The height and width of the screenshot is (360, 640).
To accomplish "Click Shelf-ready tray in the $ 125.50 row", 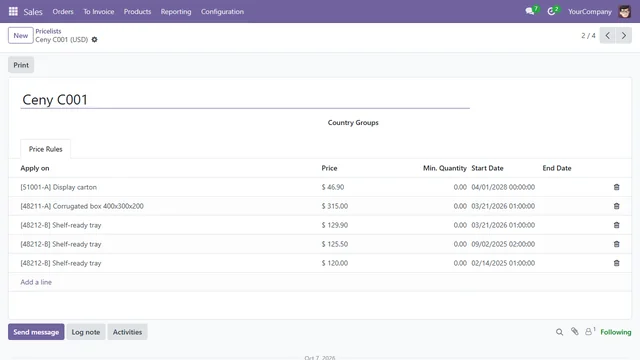I will pyautogui.click(x=77, y=244).
